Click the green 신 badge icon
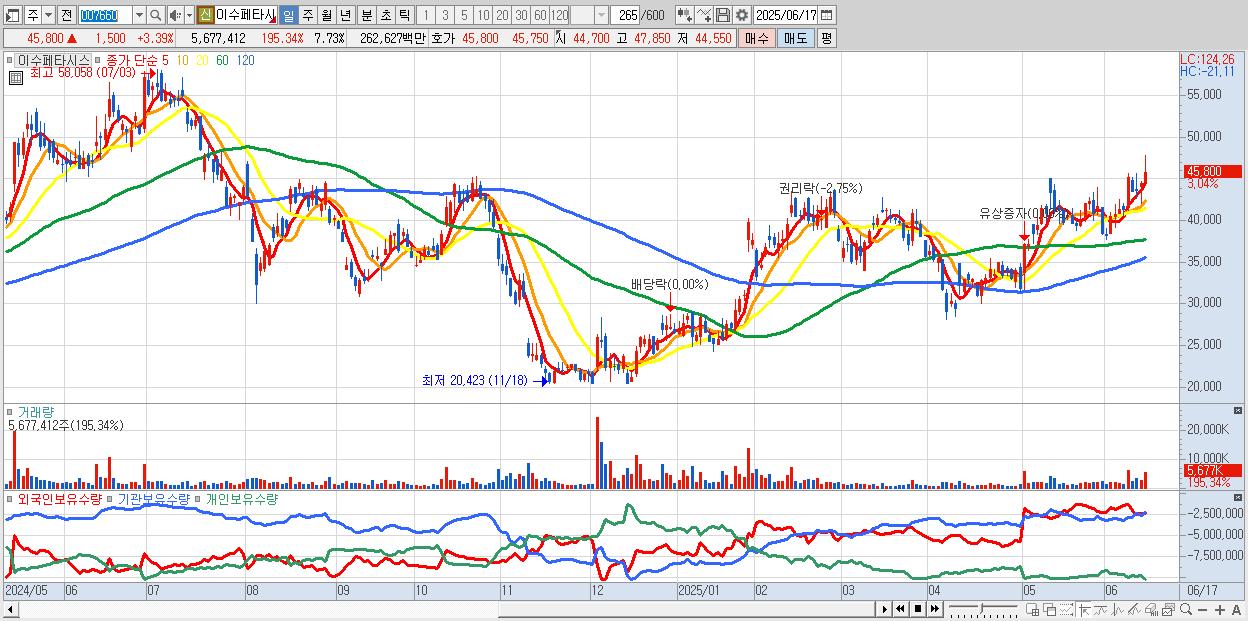 tap(205, 15)
